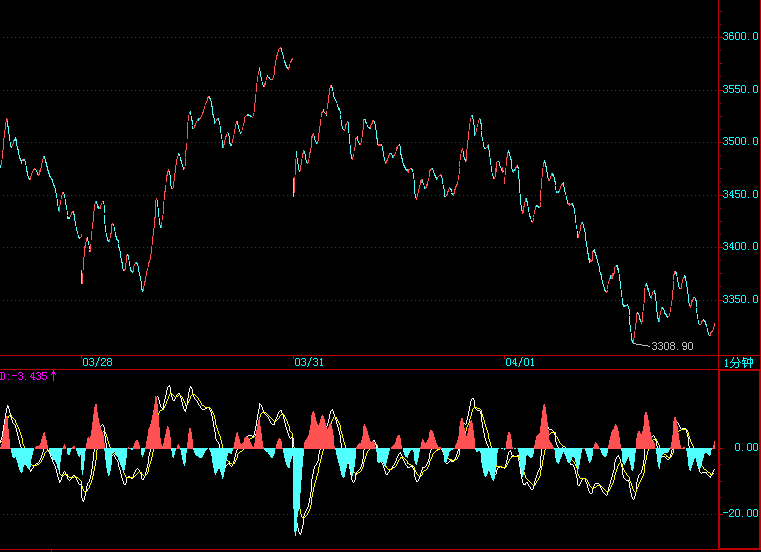This screenshot has width=761, height=552.
Task: Click the 3350.00 price axis label
Action: tap(741, 300)
